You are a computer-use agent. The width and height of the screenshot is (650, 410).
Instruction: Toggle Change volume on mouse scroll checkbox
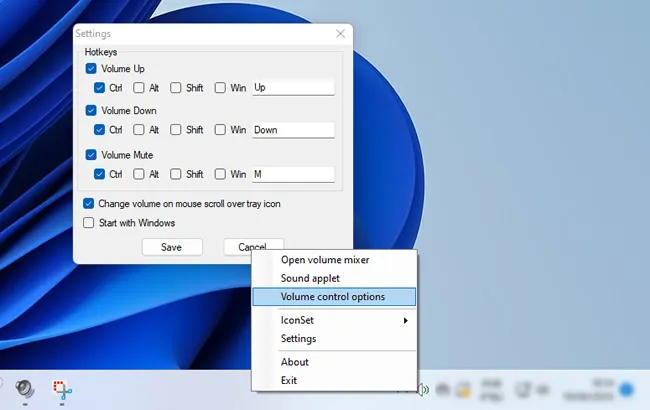[88, 204]
